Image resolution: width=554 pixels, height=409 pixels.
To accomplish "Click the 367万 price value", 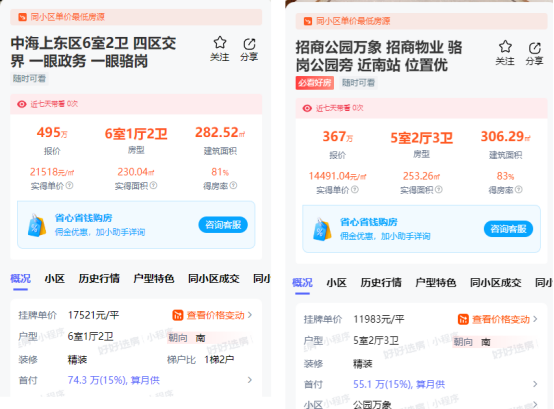I will [x=337, y=137].
